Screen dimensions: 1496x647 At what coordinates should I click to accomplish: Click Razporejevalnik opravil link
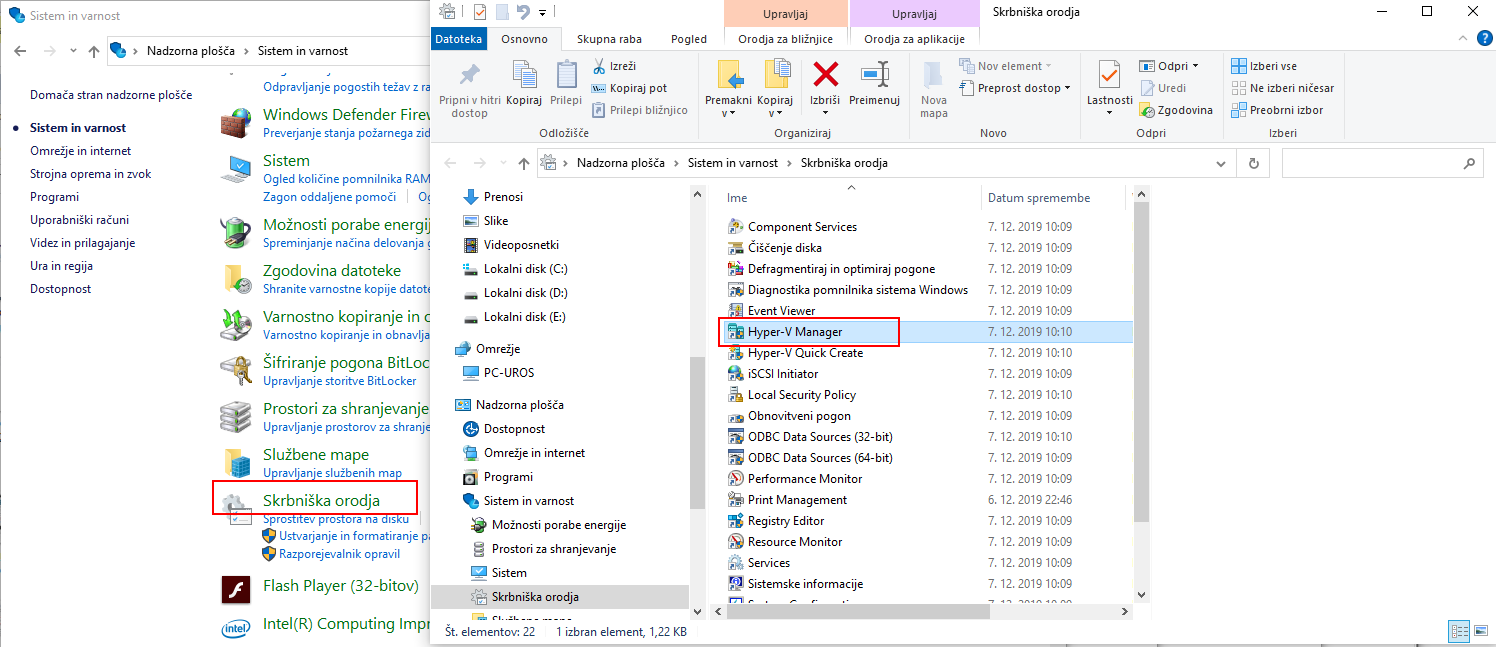pyautogui.click(x=339, y=554)
